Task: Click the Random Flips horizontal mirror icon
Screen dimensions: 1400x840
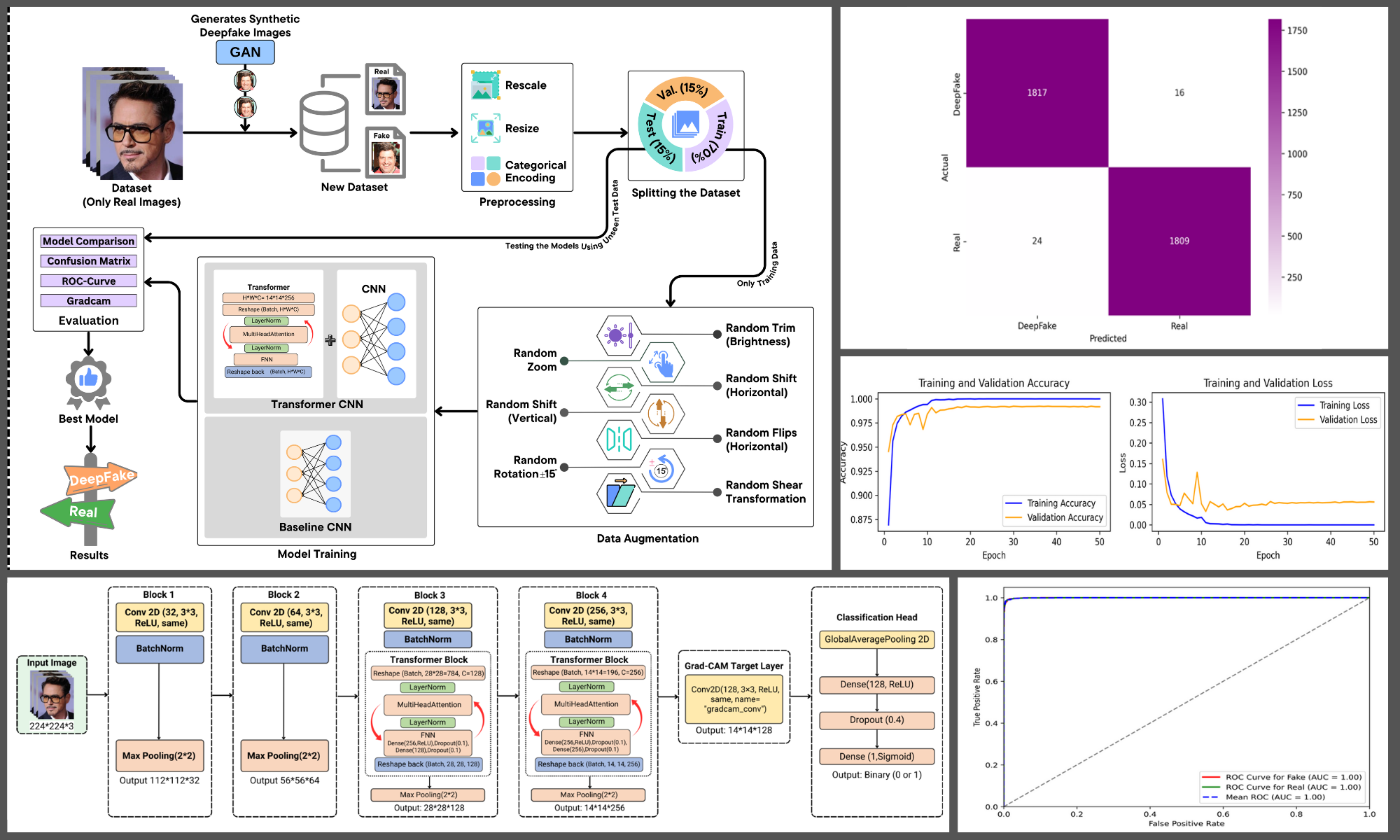Action: 619,440
